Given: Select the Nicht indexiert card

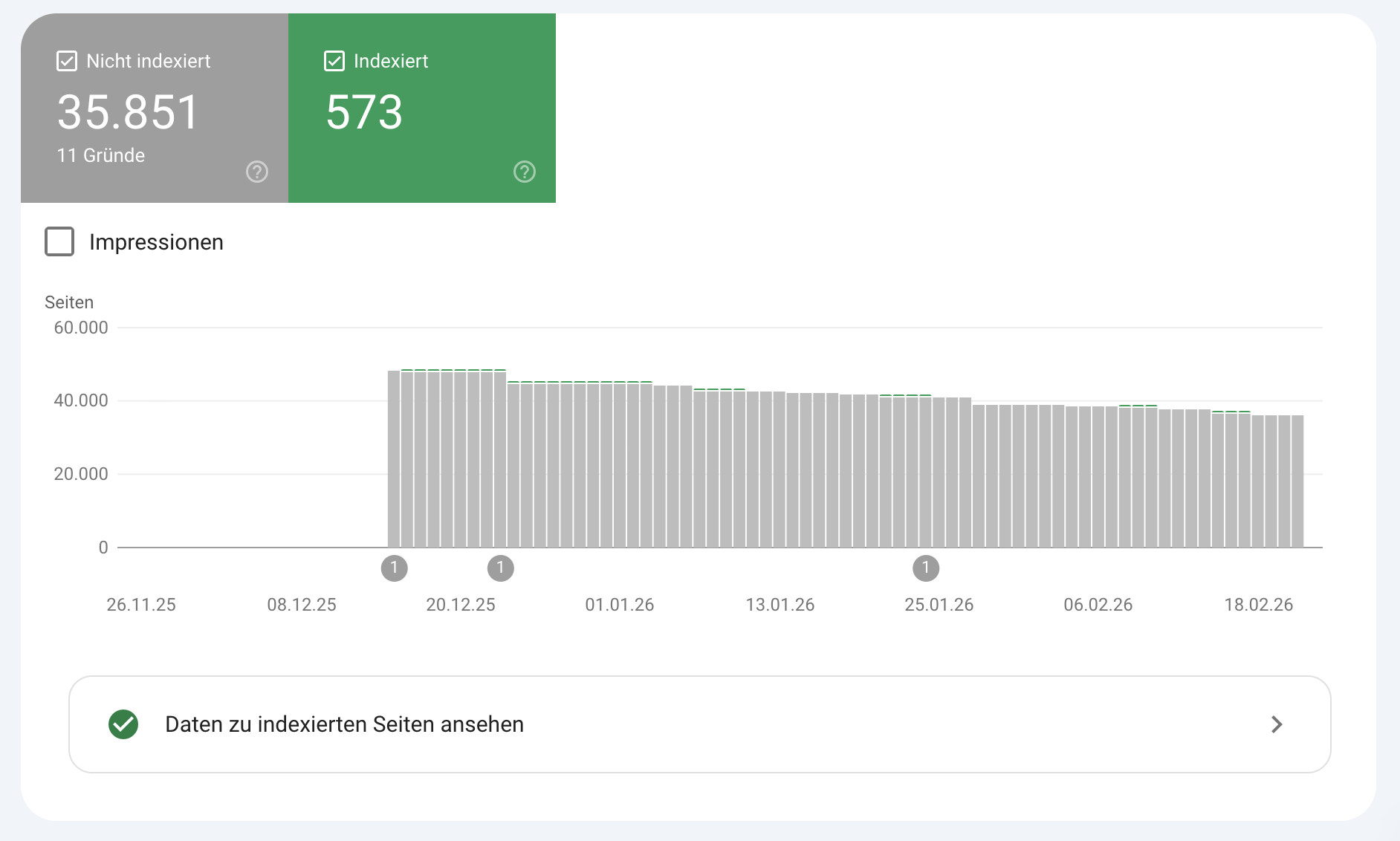Looking at the screenshot, I should coord(152,108).
